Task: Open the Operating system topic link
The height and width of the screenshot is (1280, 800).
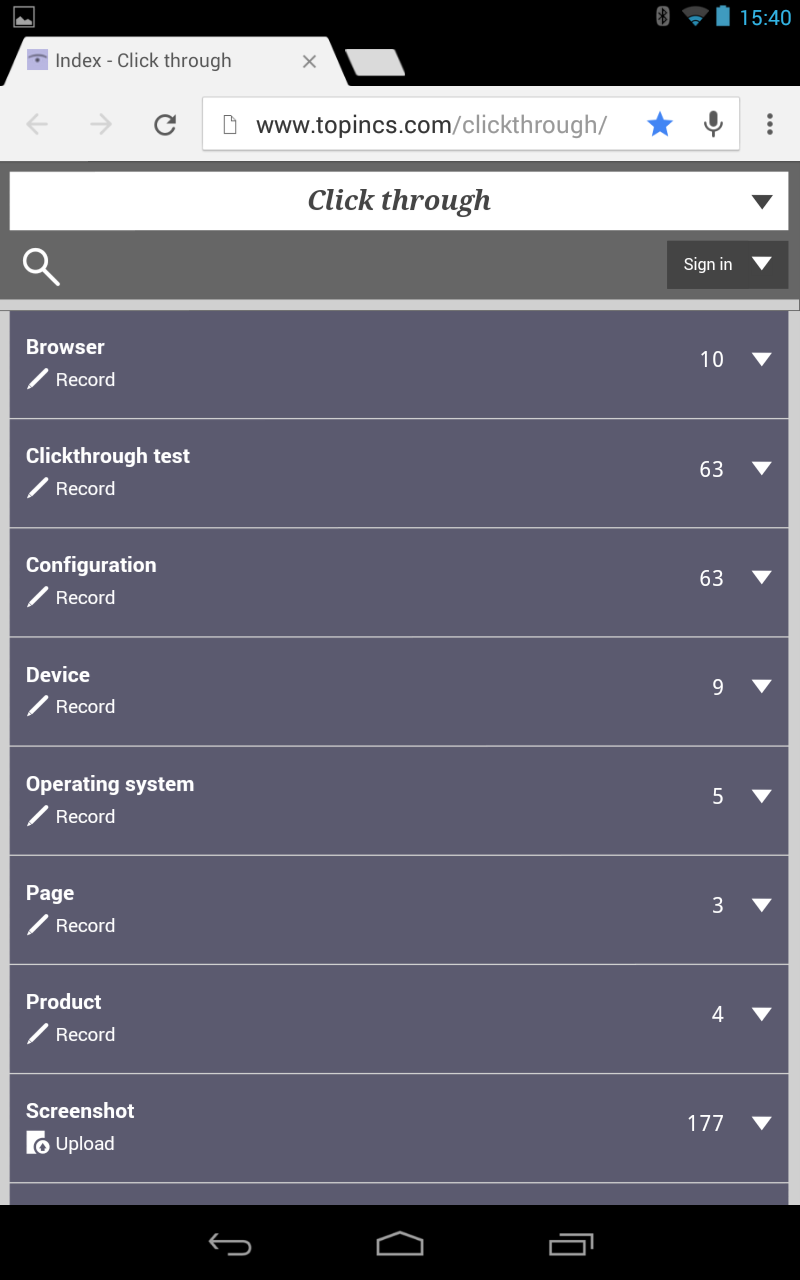Action: [110, 784]
